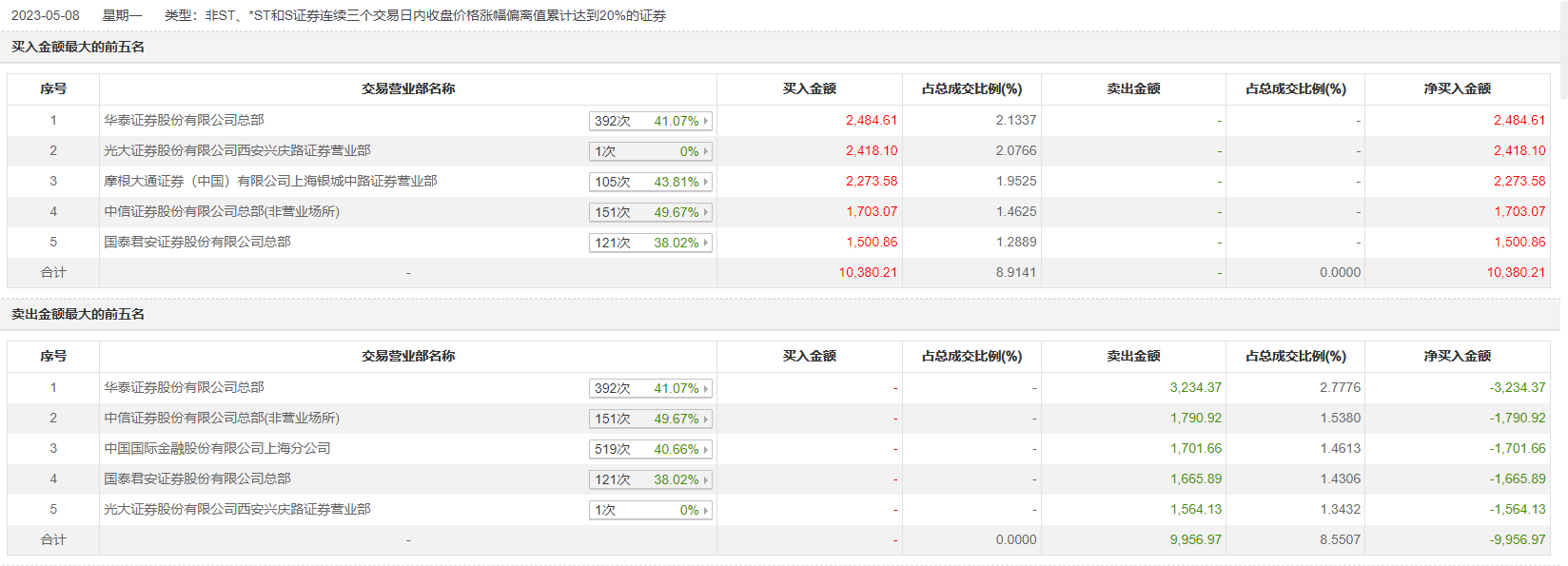Screen dimensions: 1568x566
Task: Click the 买入金额最大的前五名 section heading
Action: [x=78, y=47]
